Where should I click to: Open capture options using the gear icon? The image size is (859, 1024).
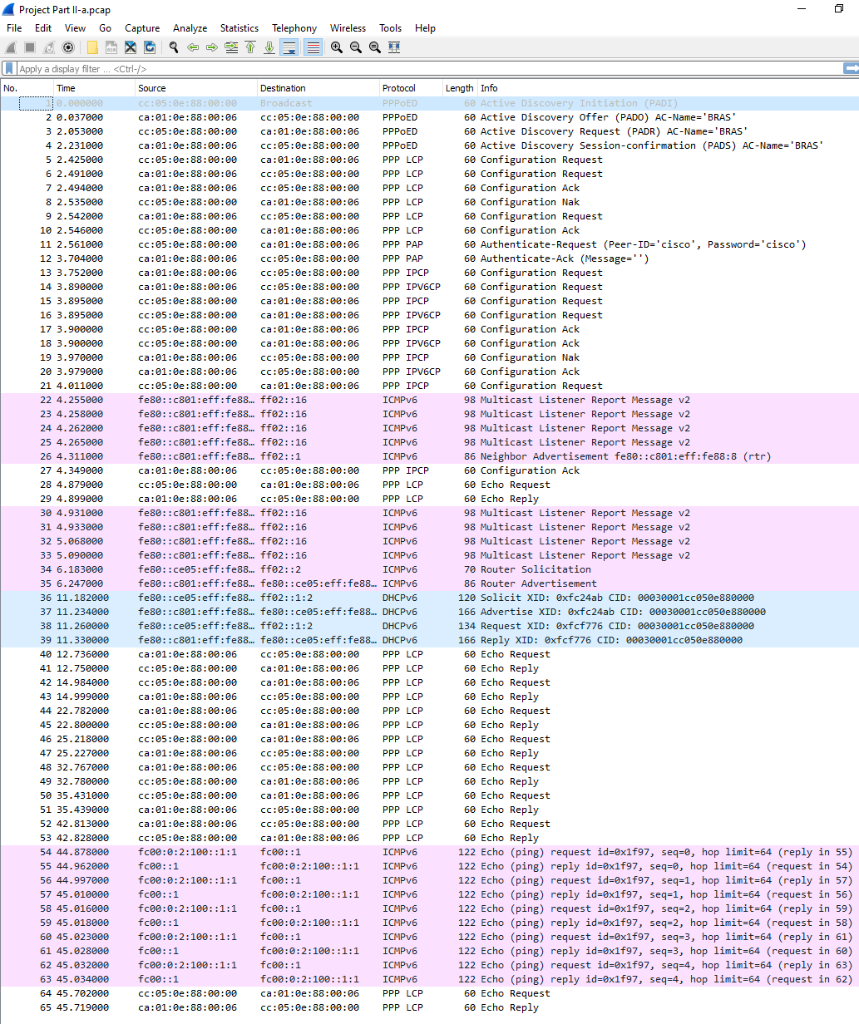[x=68, y=46]
